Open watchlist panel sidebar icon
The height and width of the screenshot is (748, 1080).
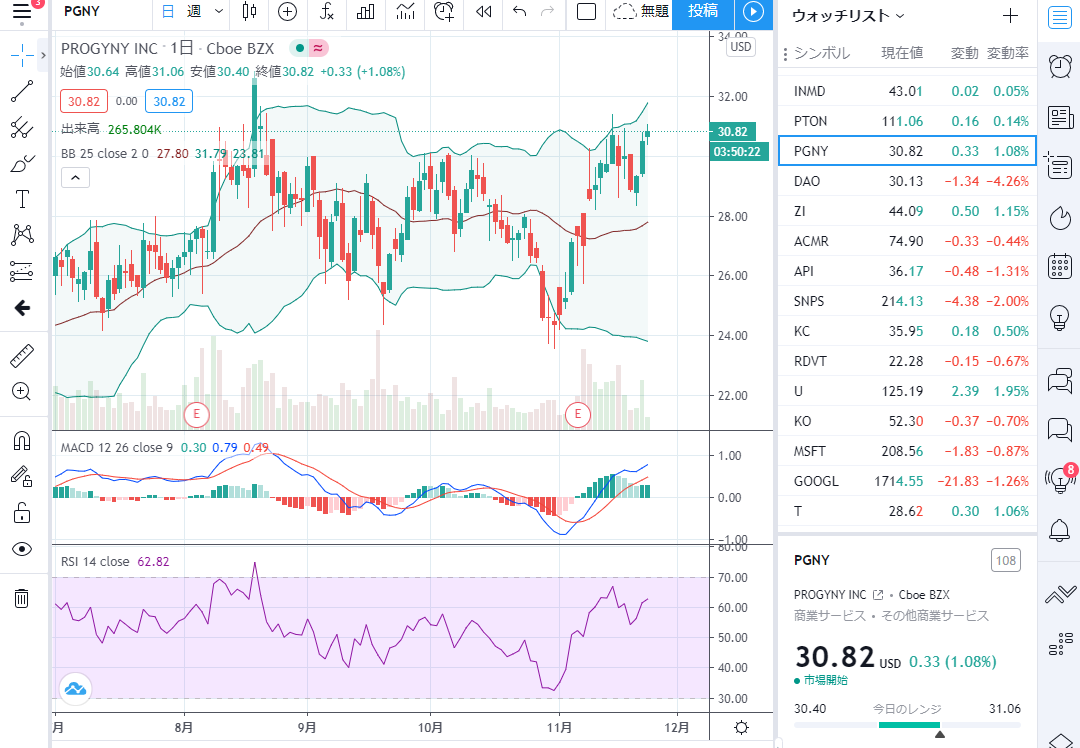click(1059, 17)
